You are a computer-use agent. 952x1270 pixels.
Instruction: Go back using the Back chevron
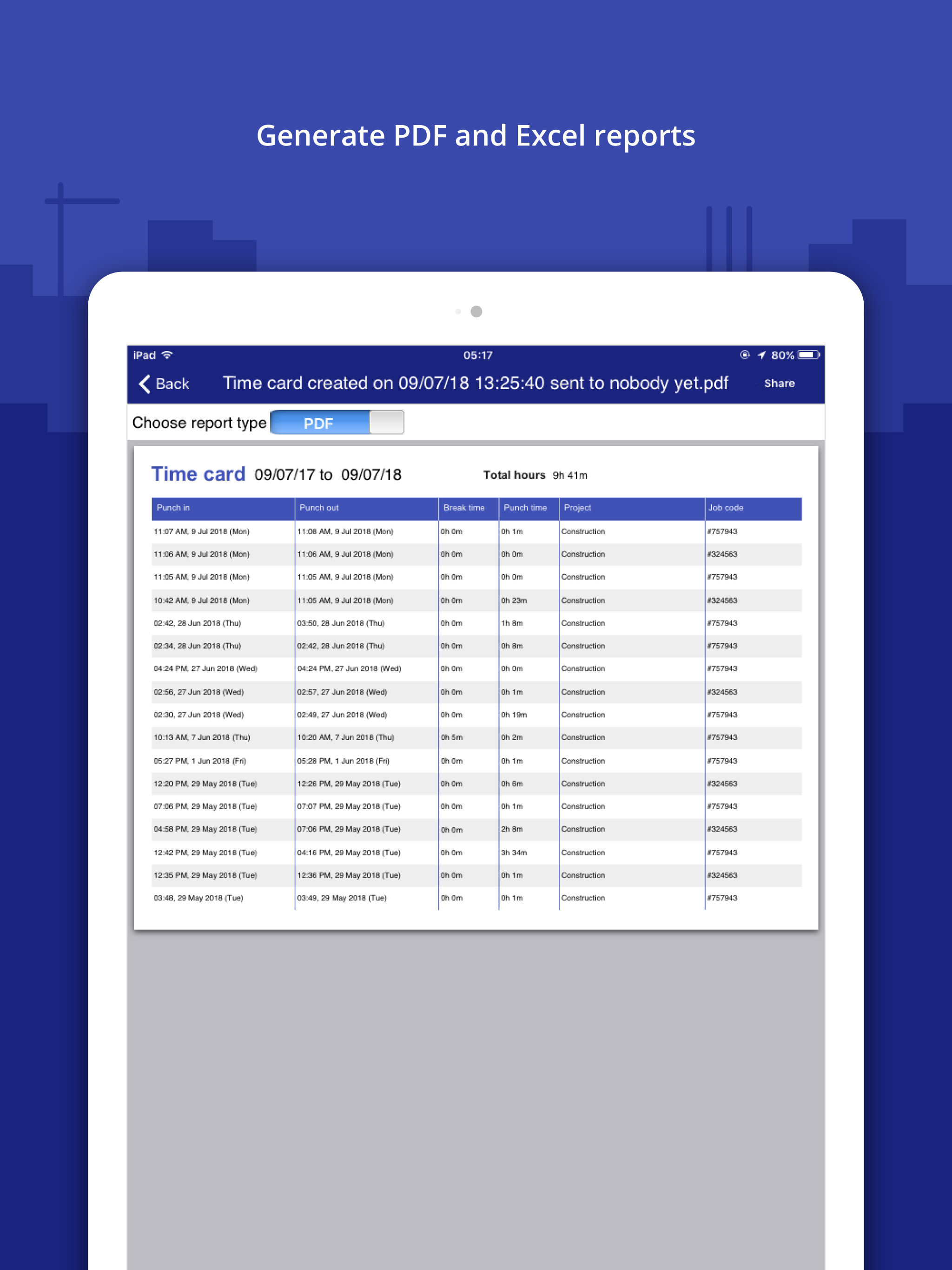pos(164,384)
